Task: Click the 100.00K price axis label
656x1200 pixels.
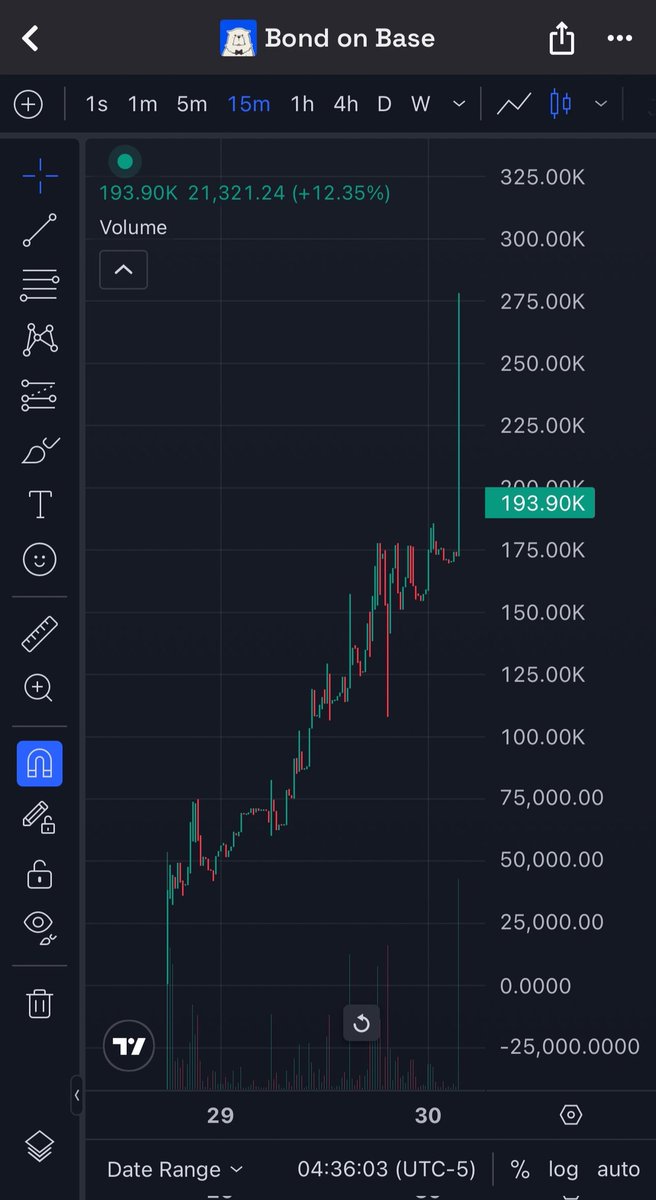Action: (x=543, y=736)
